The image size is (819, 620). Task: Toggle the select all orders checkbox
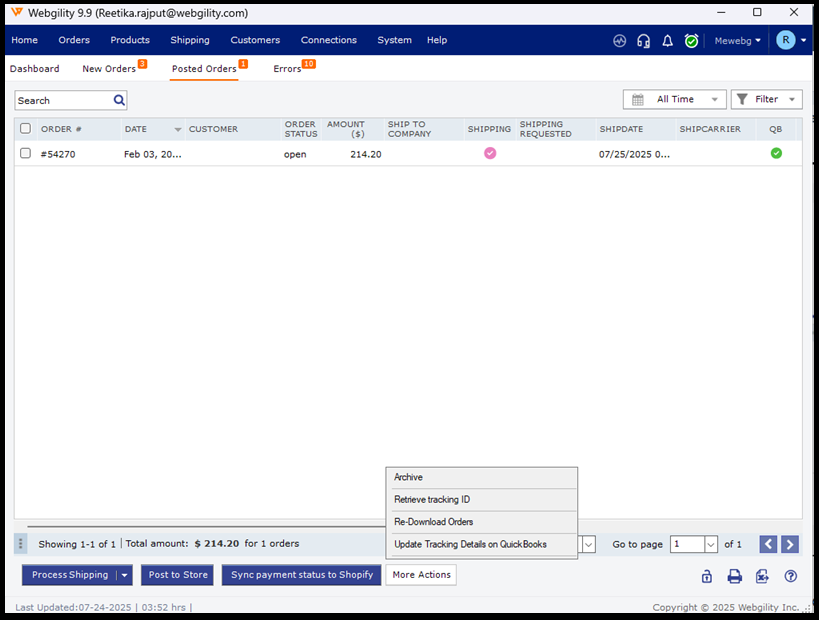[x=26, y=129]
